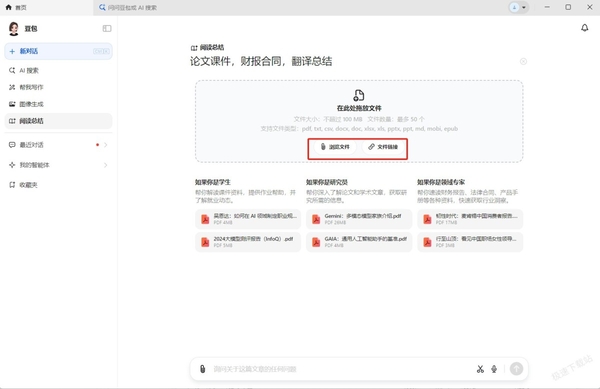Click the 最近对话 chat bubble icon
Viewport: 600px width, 389px height.
tap(12, 145)
